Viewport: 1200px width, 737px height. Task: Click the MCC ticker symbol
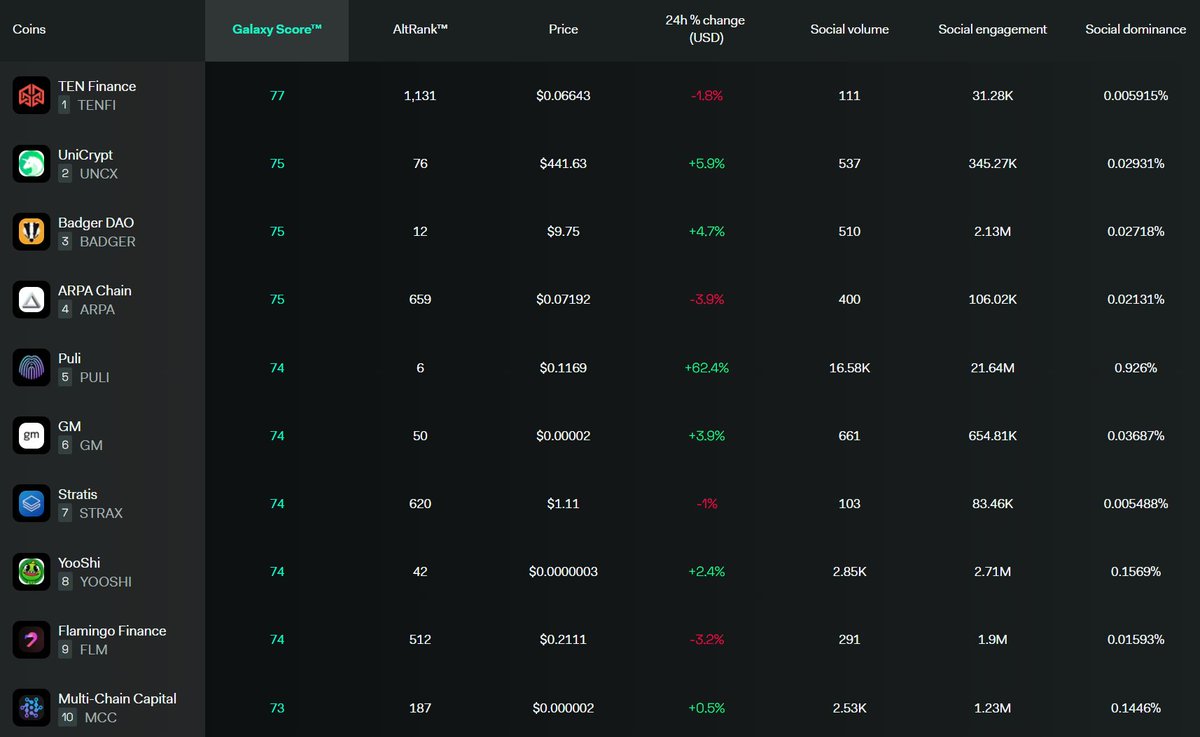(x=101, y=718)
